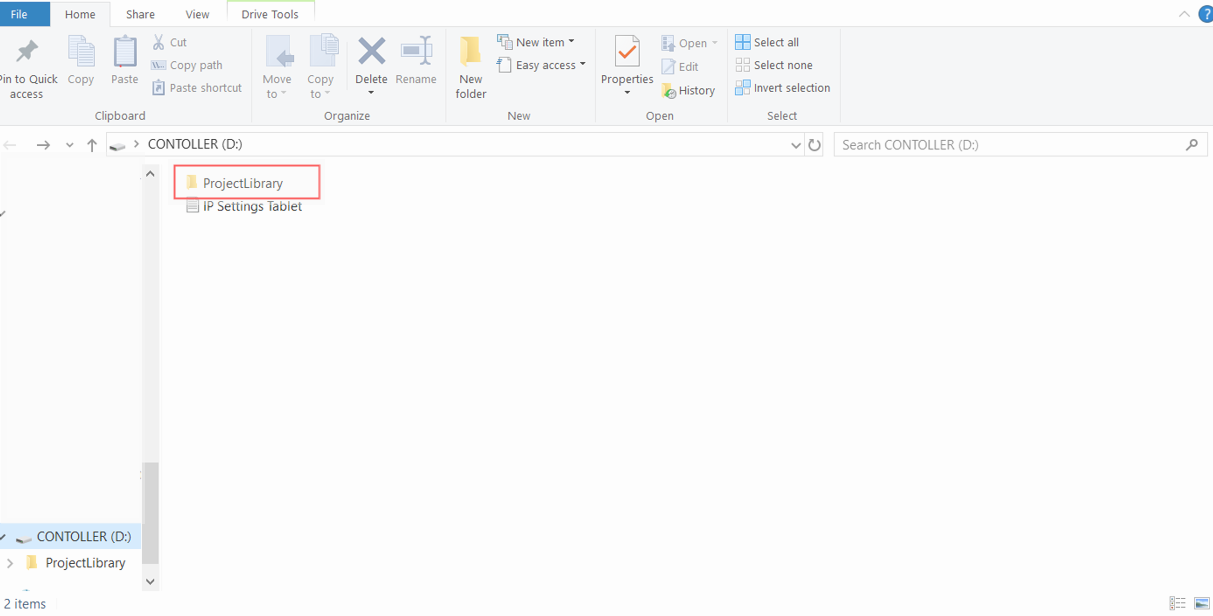
Task: Click the search magnifier icon
Action: coord(1192,145)
